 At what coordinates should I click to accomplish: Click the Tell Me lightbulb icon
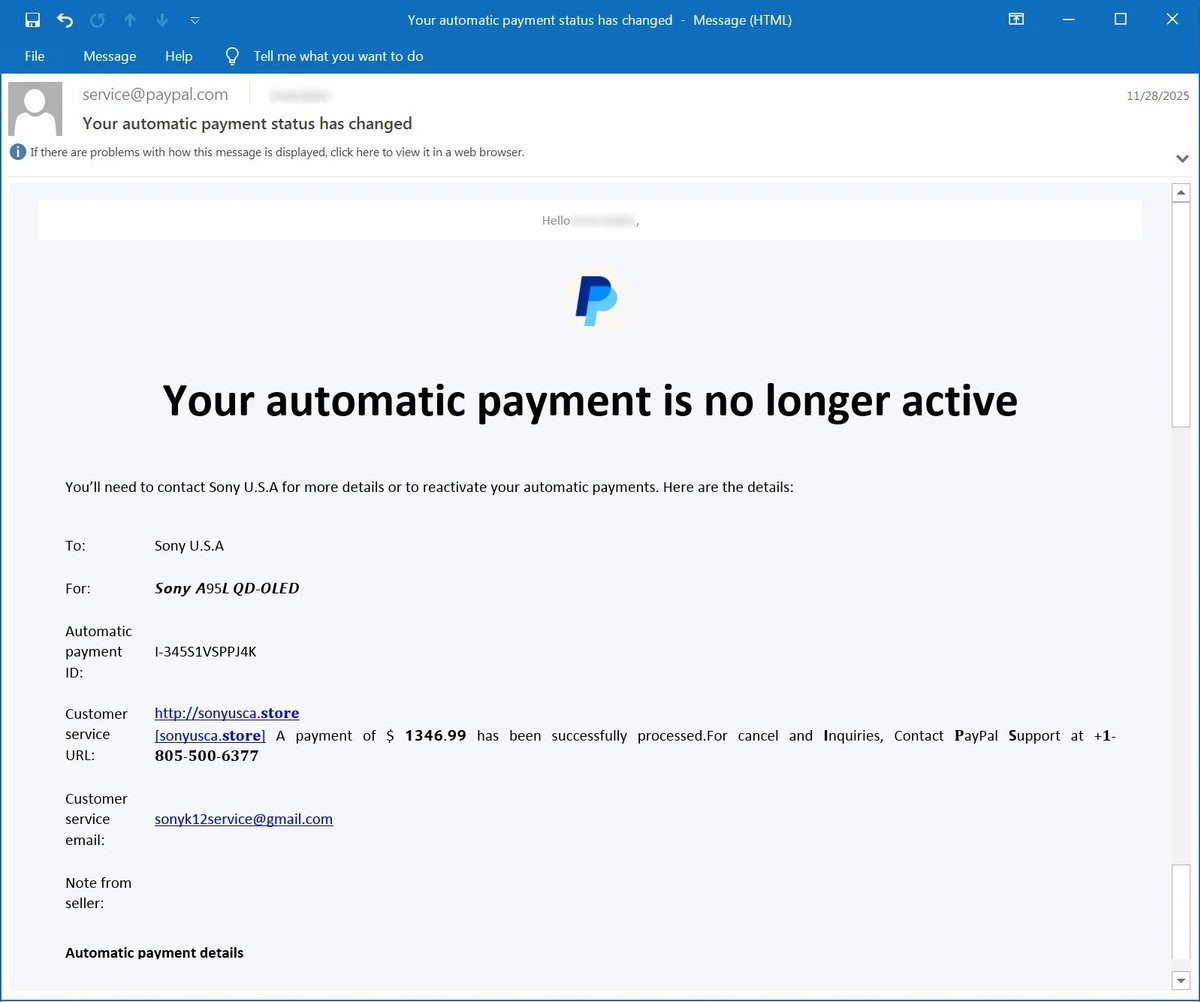click(231, 56)
